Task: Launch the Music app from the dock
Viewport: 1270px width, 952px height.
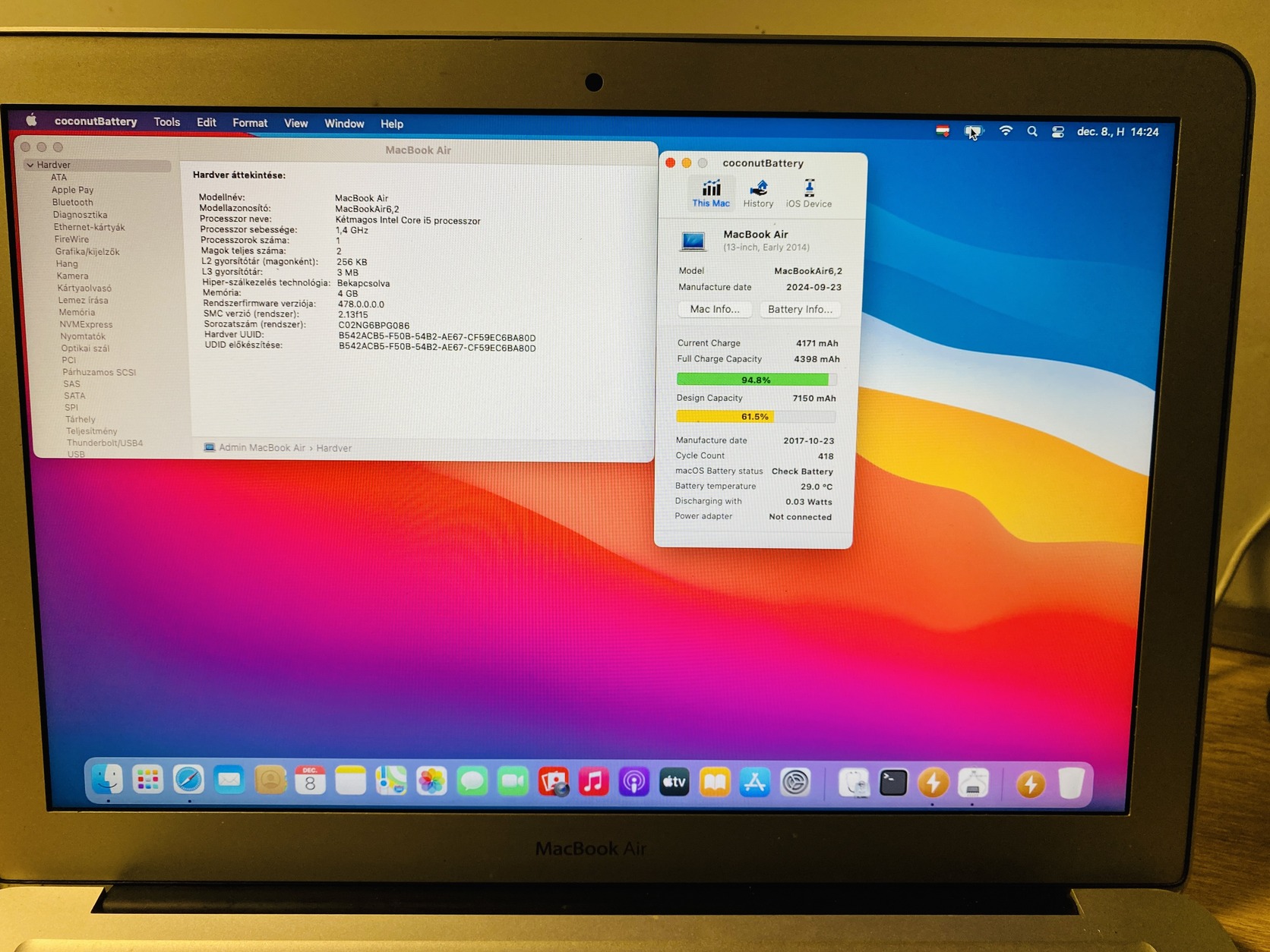Action: [593, 782]
